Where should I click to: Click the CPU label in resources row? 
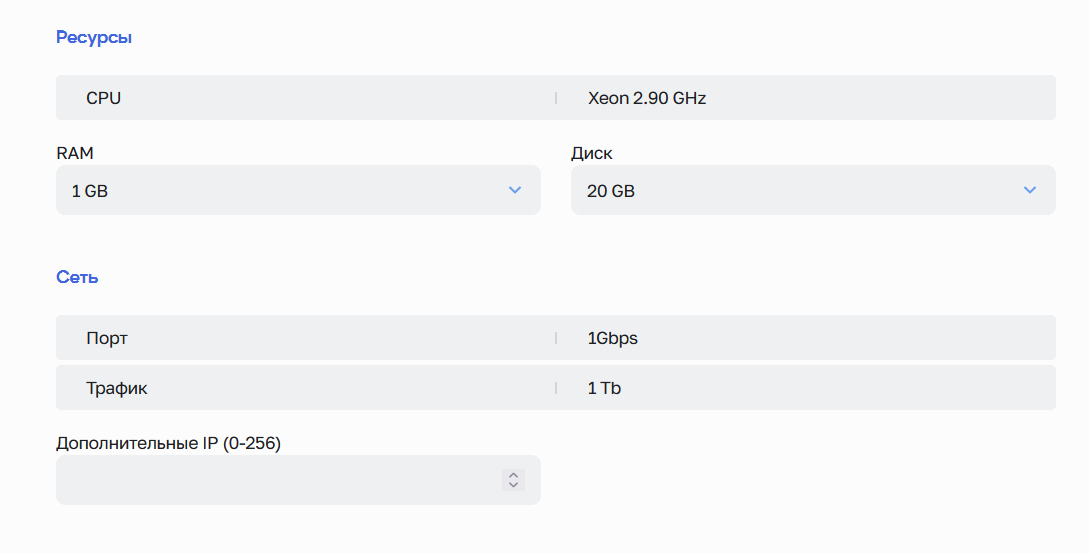click(104, 98)
